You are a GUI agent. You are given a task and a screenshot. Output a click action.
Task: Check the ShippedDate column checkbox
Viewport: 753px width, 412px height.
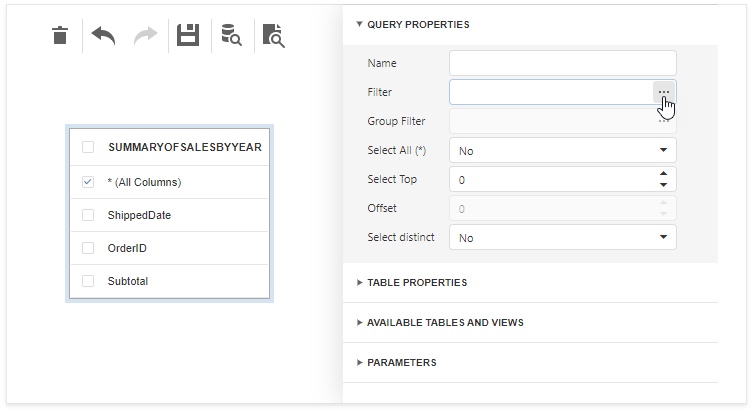(88, 215)
